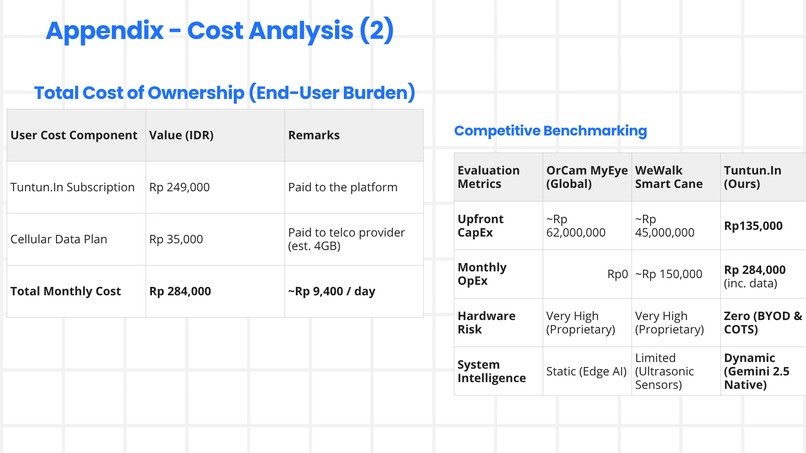Click the 'Tuntun.In (Ours)' column header
This screenshot has width=806, height=453.
point(763,177)
